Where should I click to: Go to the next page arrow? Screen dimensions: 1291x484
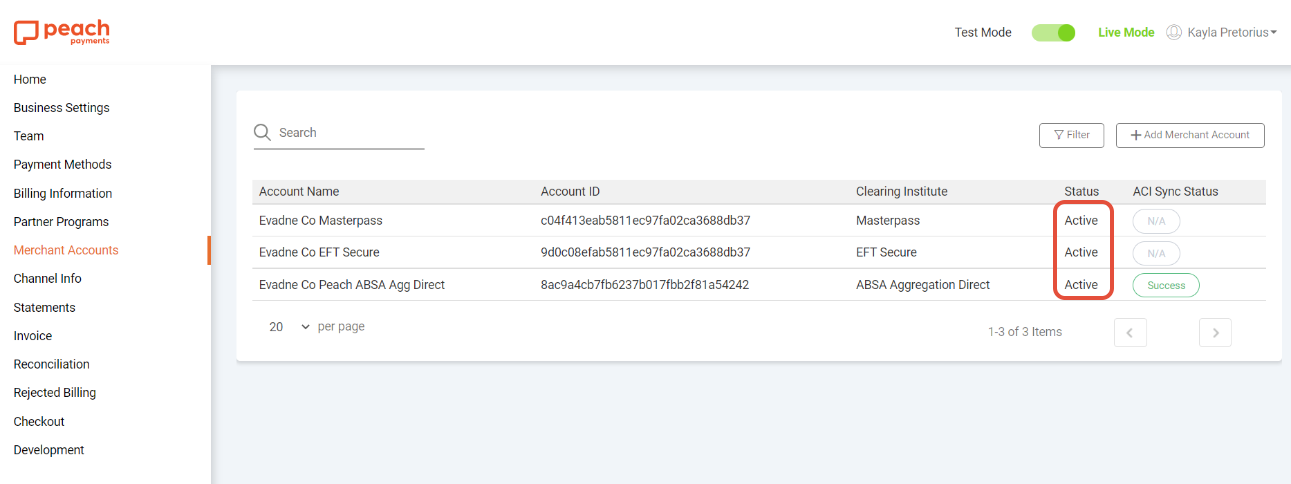coord(1215,333)
